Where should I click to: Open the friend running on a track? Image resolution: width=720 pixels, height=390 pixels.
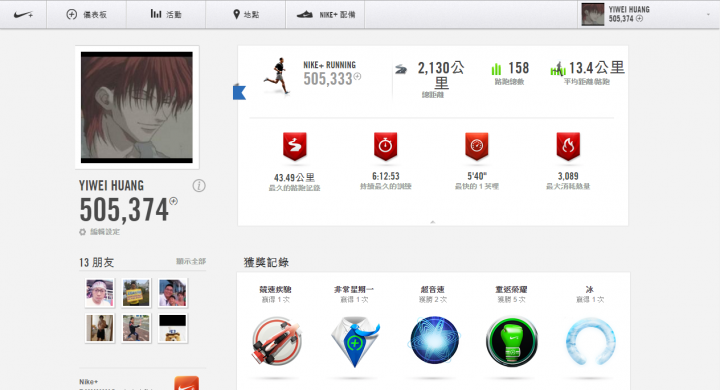(136, 328)
